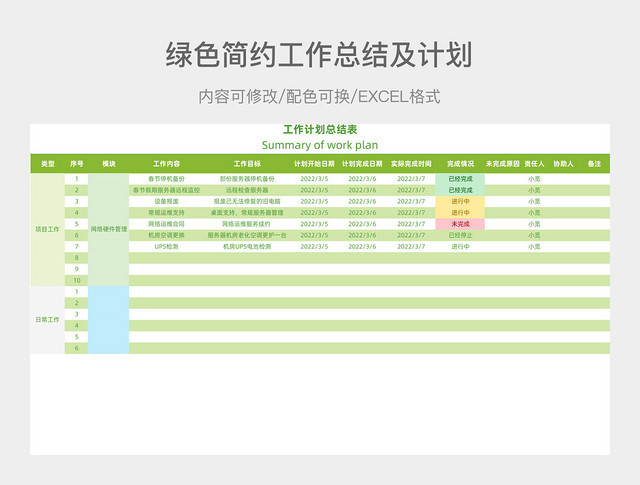Select the '备注' column header
The height and width of the screenshot is (485, 640).
594,164
